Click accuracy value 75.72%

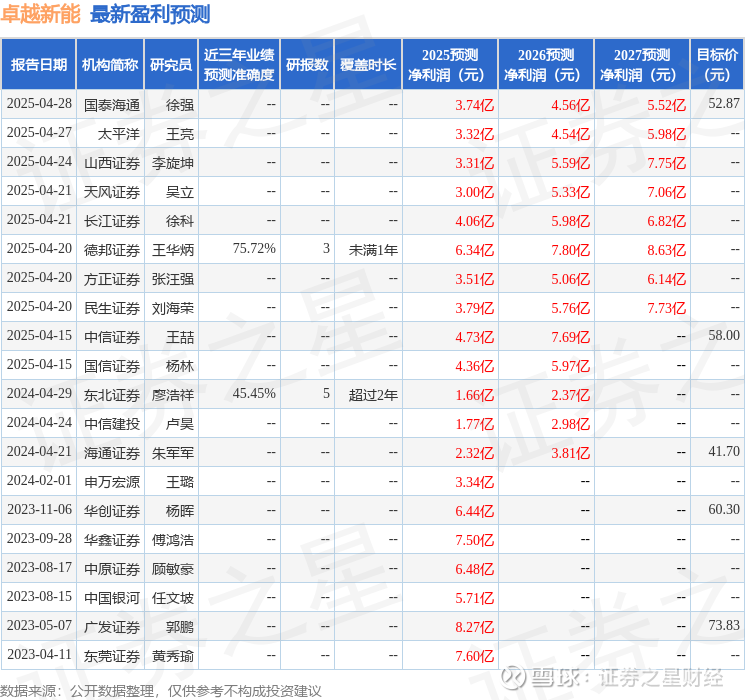point(254,249)
